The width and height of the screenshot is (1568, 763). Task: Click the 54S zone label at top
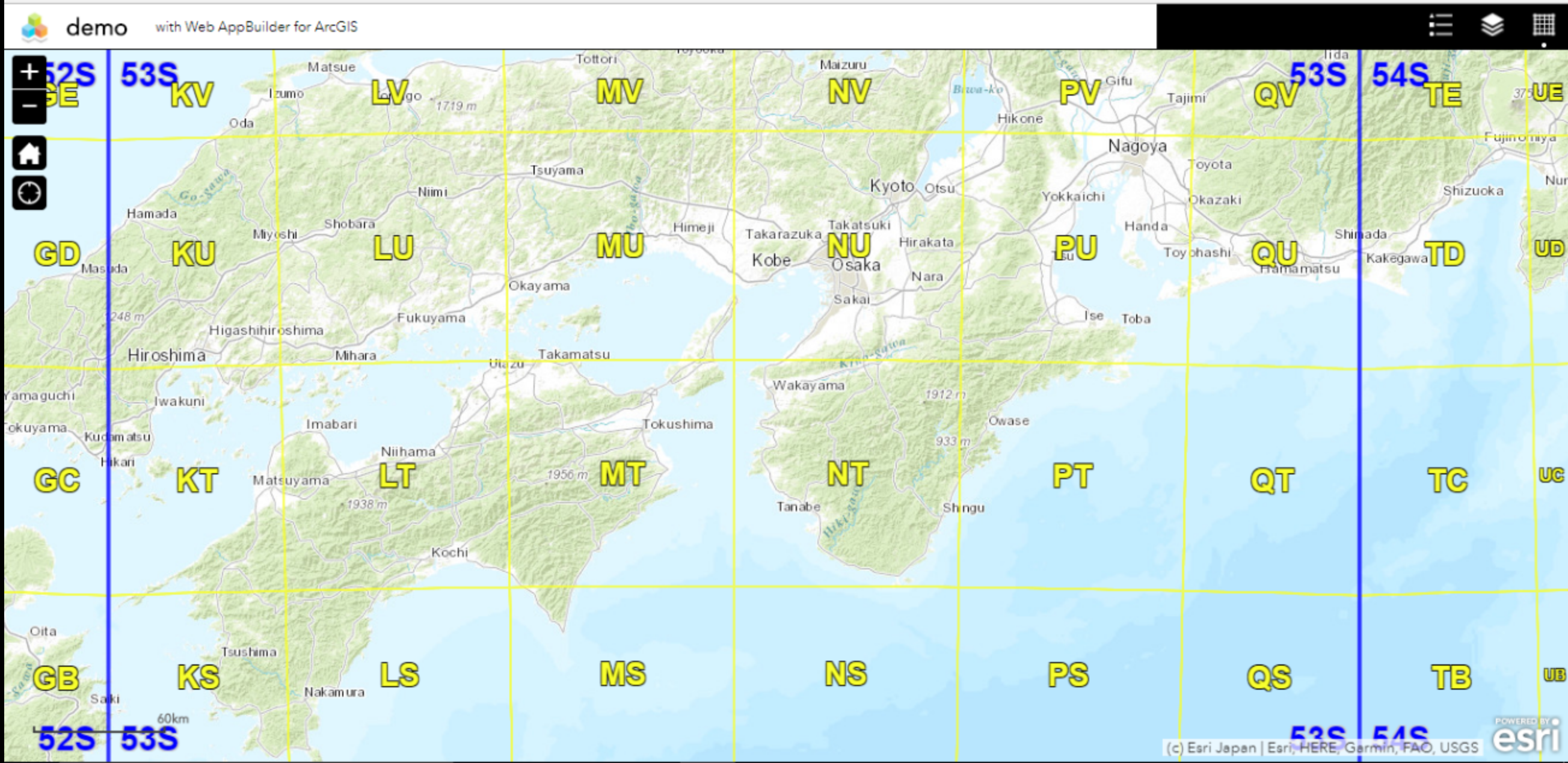click(x=1400, y=75)
